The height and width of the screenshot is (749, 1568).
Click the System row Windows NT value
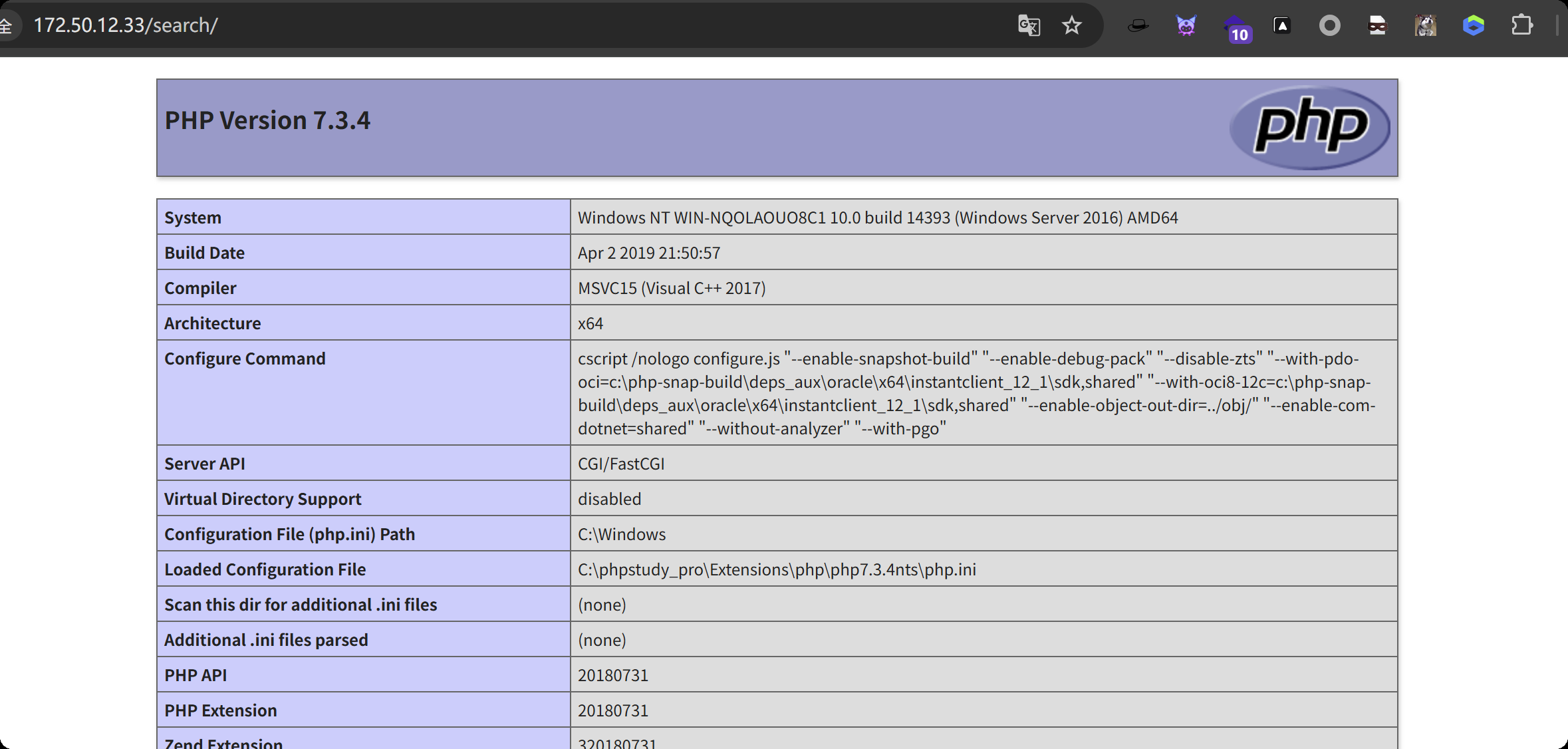[x=877, y=218]
